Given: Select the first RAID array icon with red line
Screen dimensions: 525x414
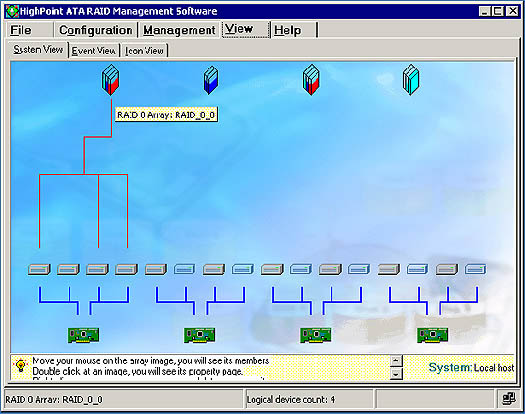Looking at the screenshot, I should (110, 80).
